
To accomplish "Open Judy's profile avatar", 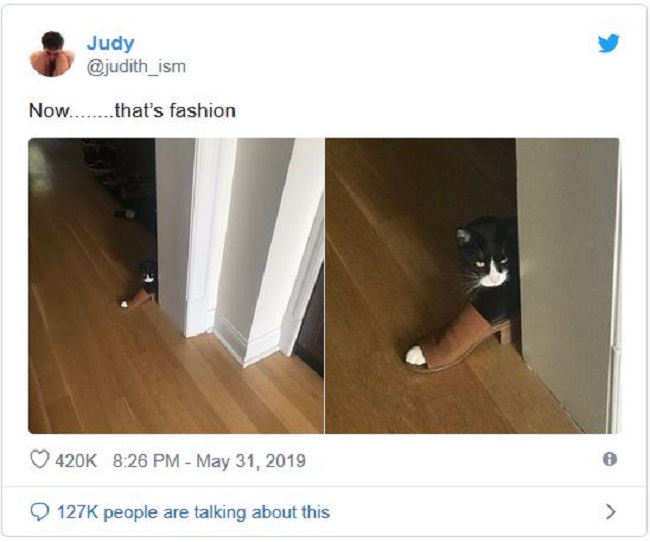I will pyautogui.click(x=51, y=54).
